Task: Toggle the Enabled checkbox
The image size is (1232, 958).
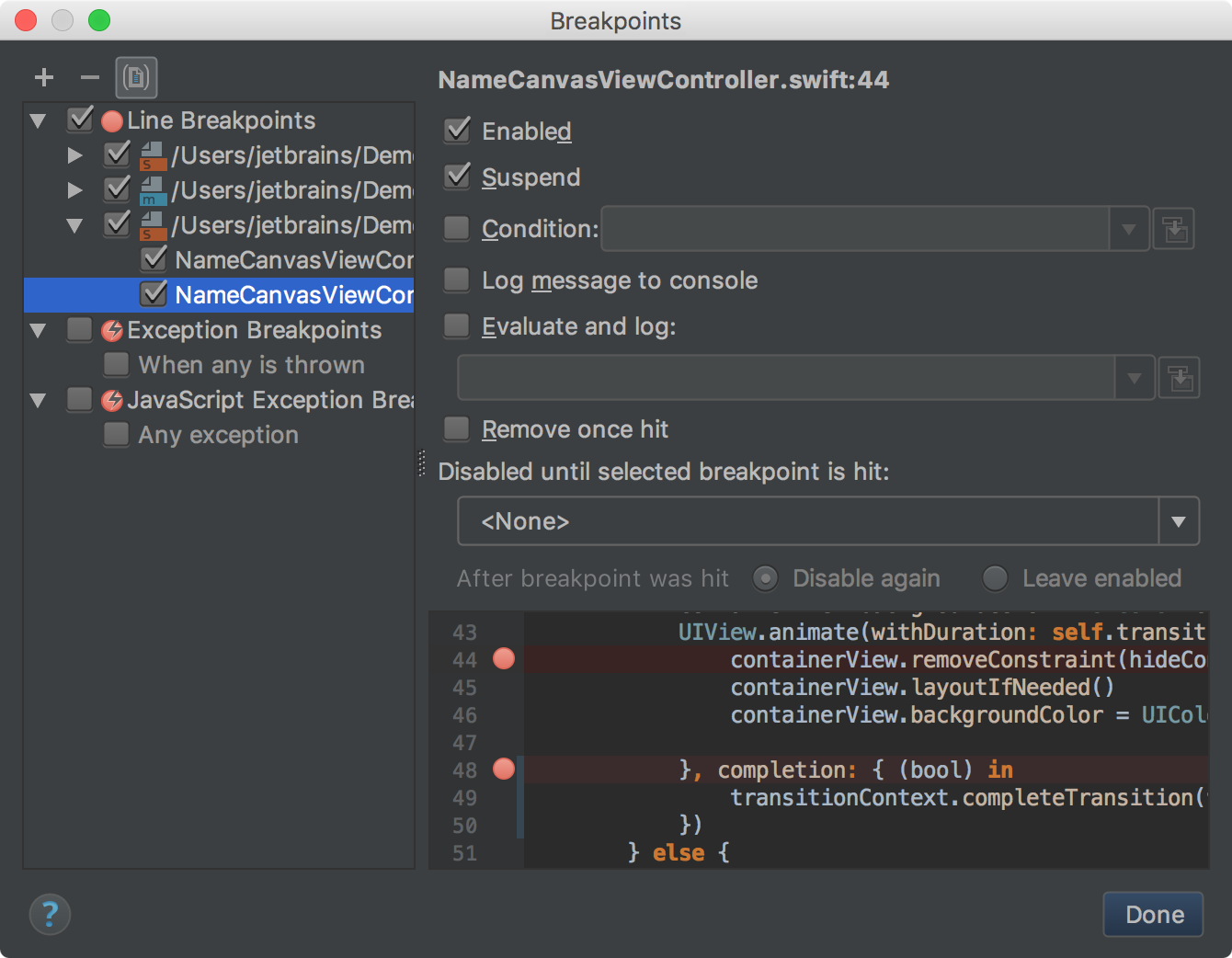Action: pos(457,131)
